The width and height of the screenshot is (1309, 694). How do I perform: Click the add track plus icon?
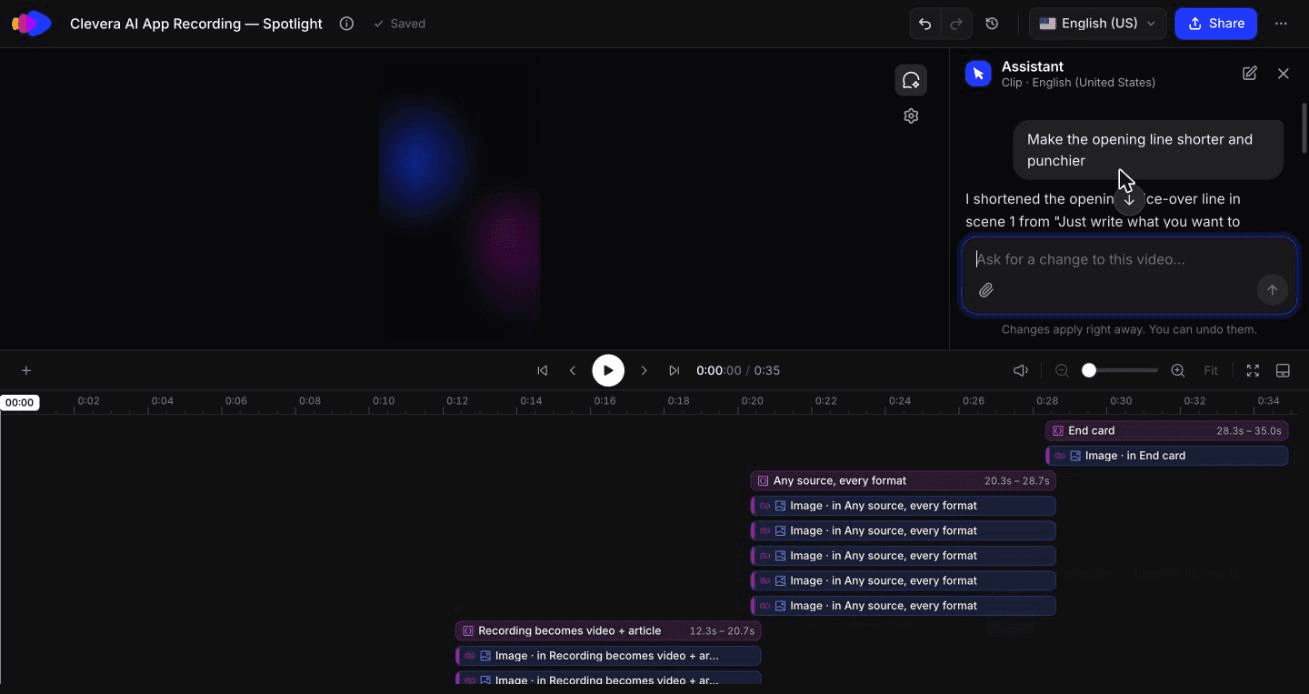pos(26,370)
